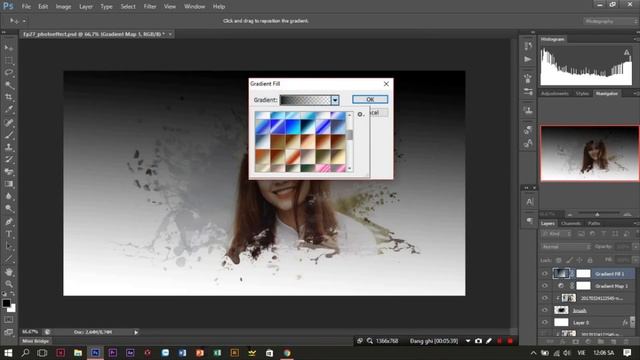Screen dimensions: 640x360
Task: Hide the Gradient Map 1 layer
Action: click(544, 286)
